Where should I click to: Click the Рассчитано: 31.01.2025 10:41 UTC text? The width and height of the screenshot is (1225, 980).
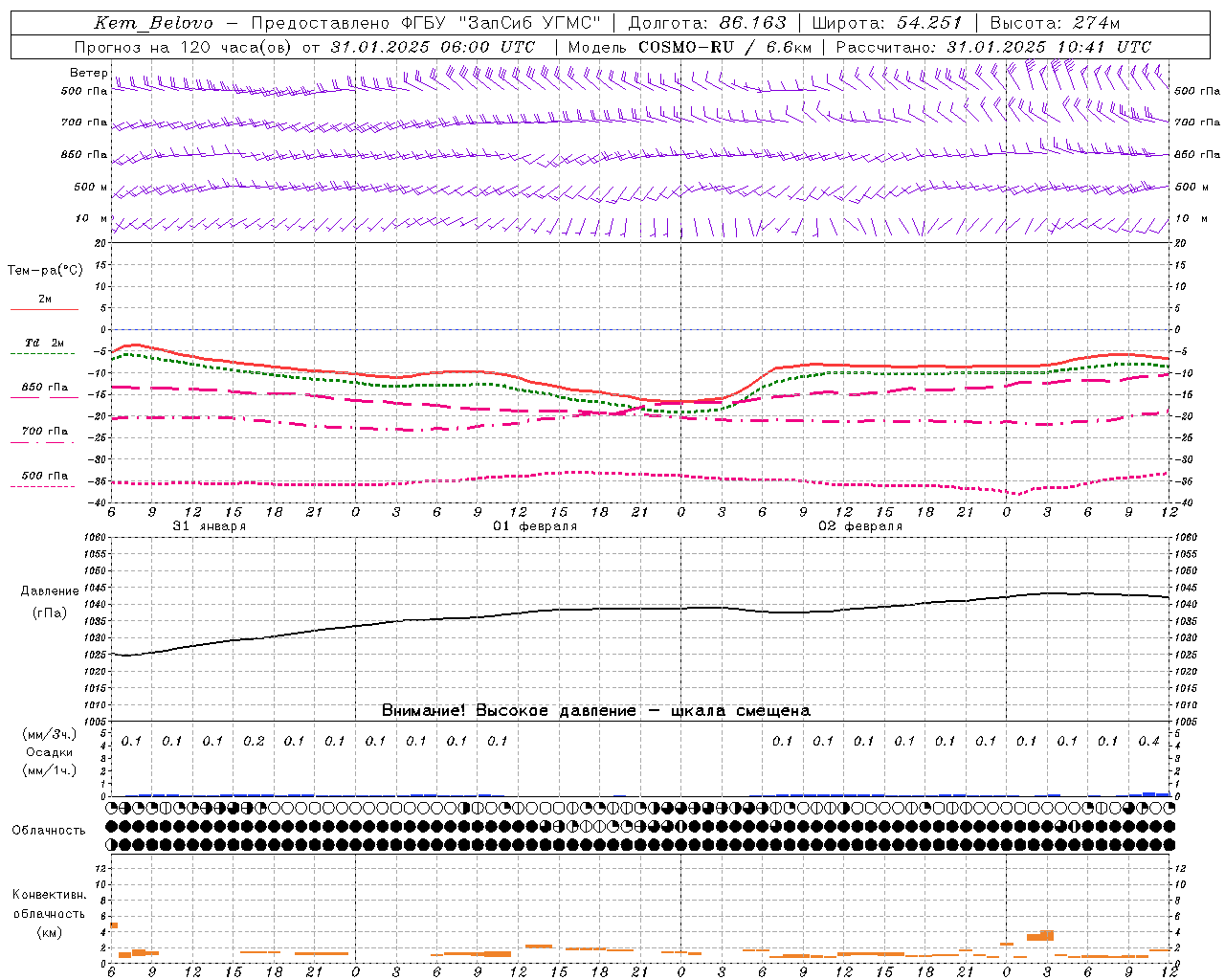click(993, 47)
